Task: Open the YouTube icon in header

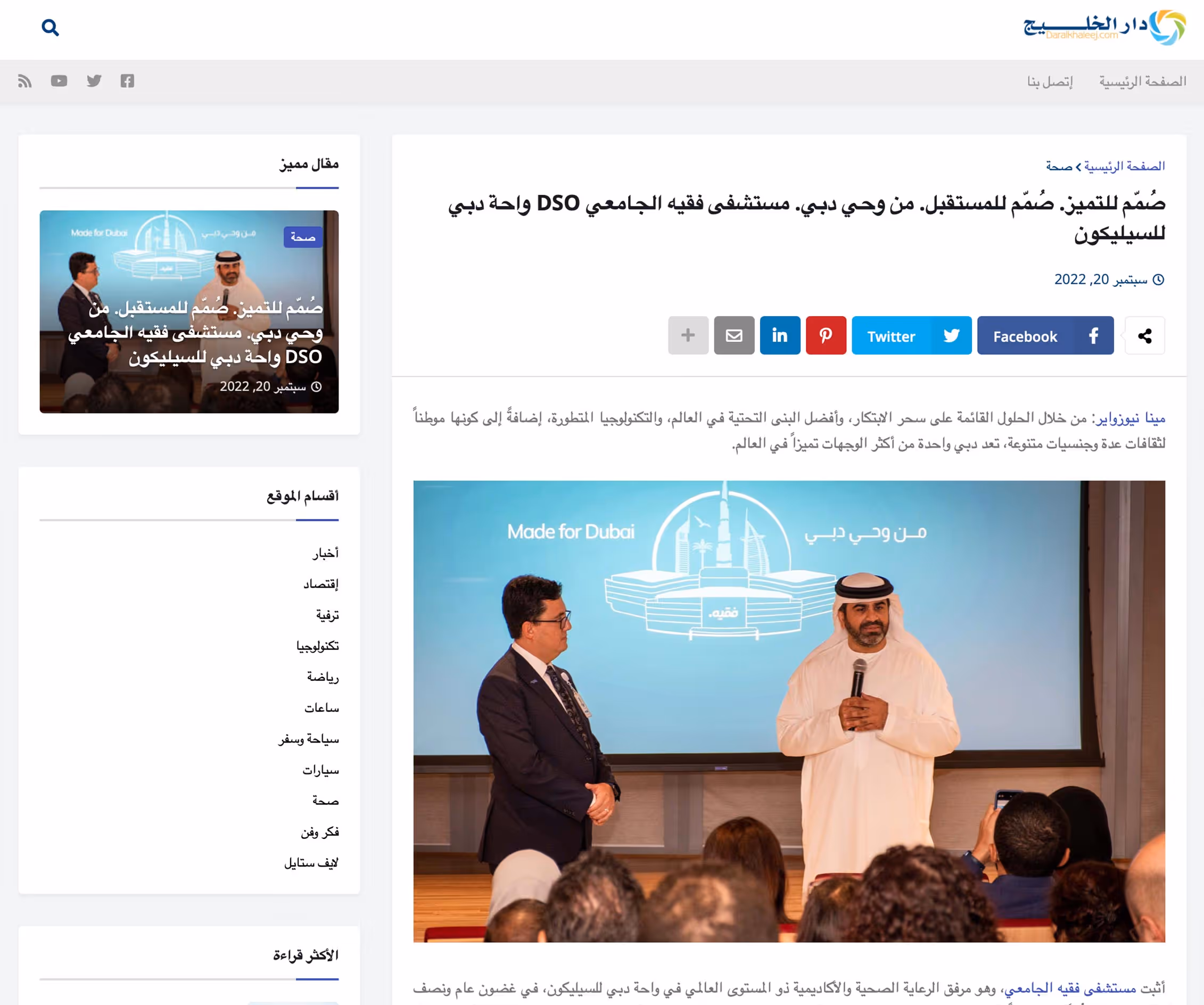Action: pyautogui.click(x=59, y=81)
